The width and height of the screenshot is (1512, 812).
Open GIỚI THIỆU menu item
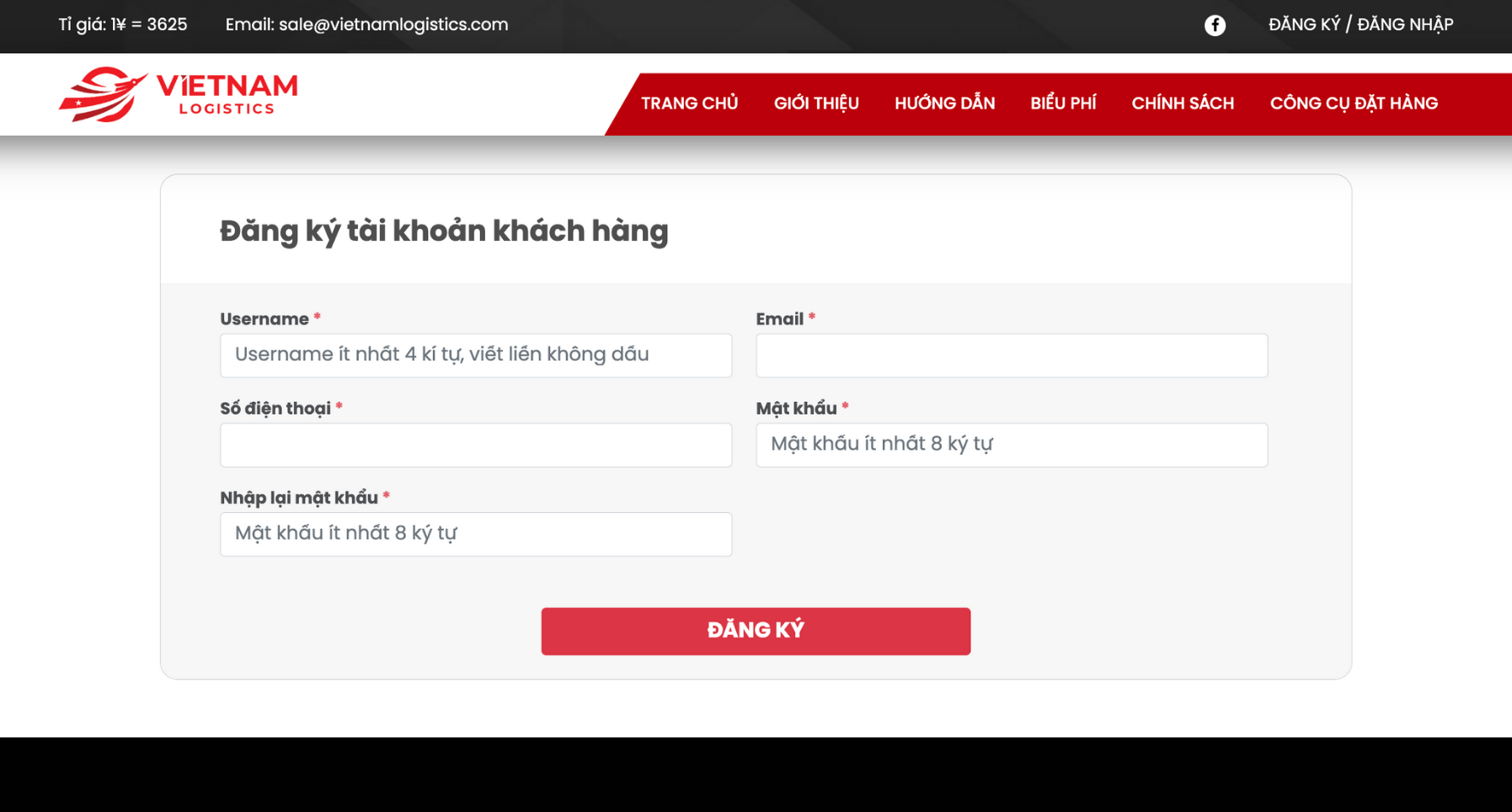tap(816, 103)
